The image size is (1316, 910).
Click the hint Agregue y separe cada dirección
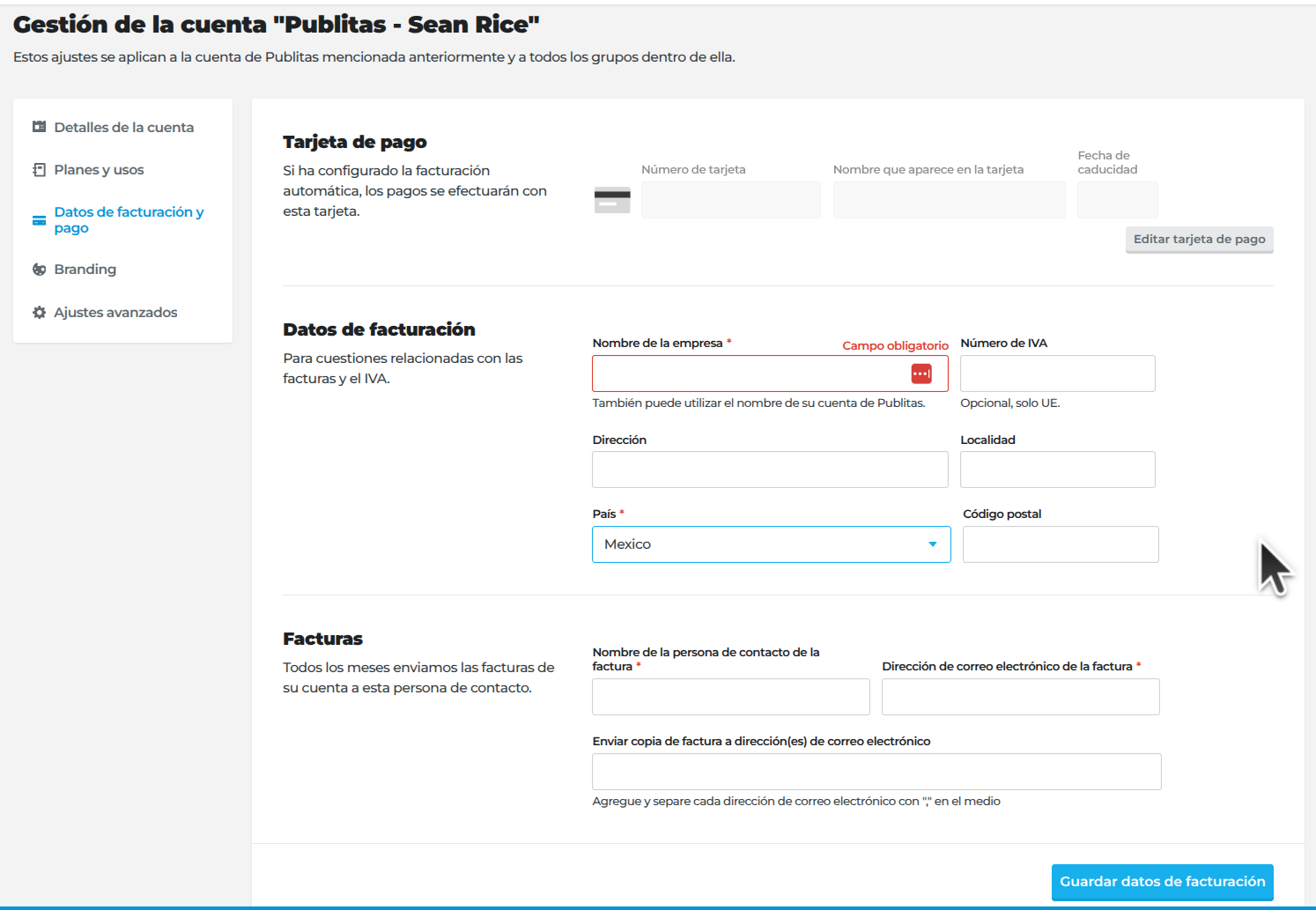click(x=796, y=802)
